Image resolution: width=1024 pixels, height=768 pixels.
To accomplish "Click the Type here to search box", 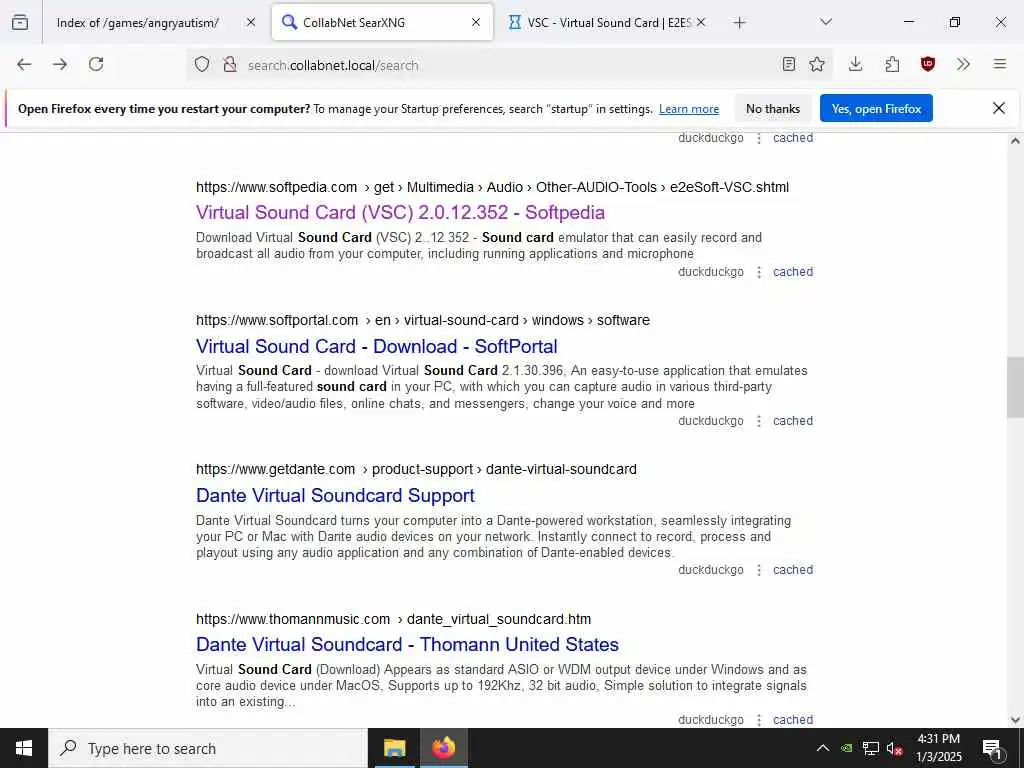I will (208, 748).
